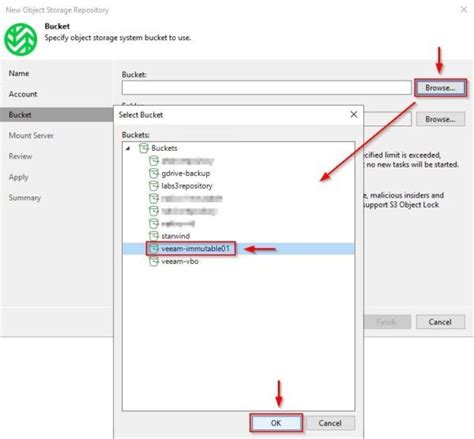This screenshot has height=439, width=474.
Task: Cancel the Select Bucket dialog
Action: 330,423
